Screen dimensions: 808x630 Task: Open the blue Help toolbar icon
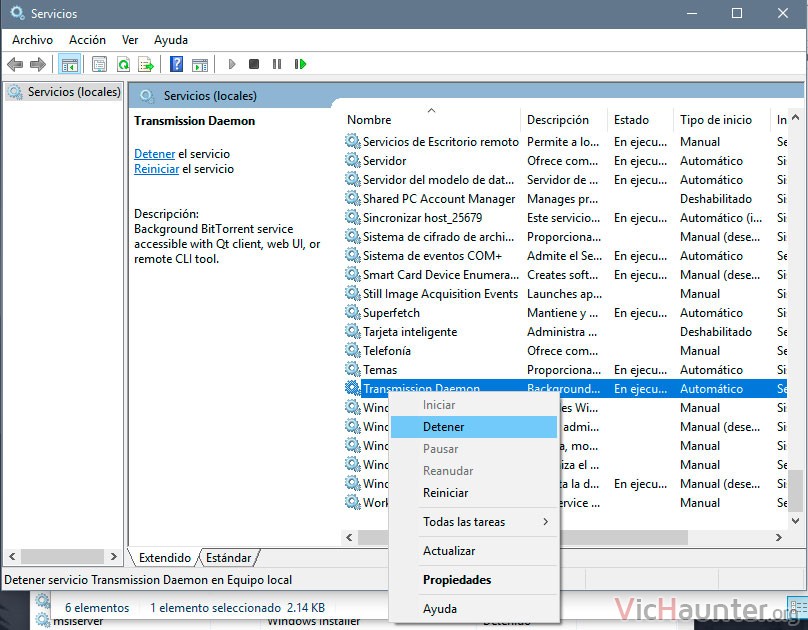[x=176, y=64]
